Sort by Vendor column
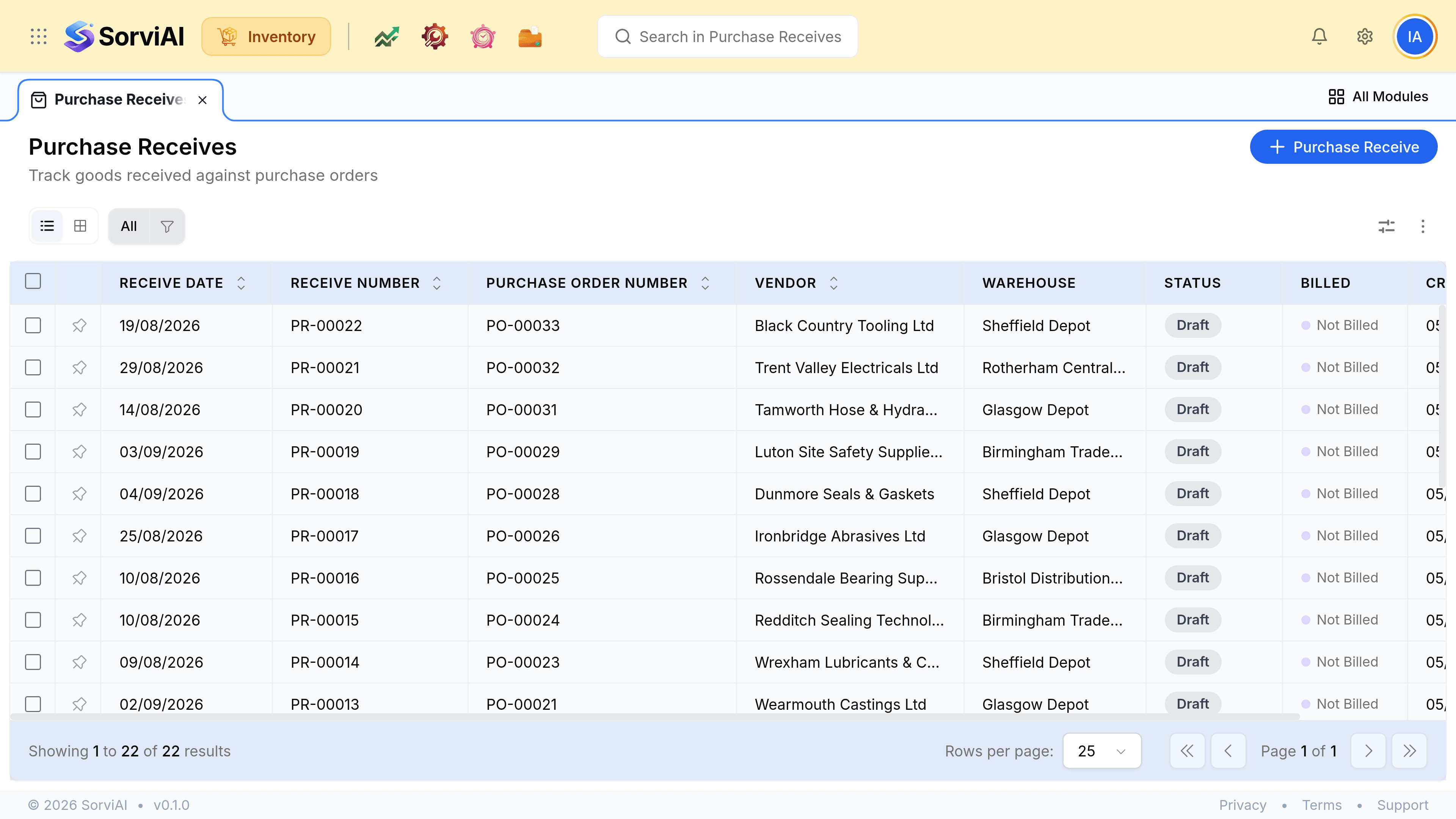The image size is (1456, 819). click(x=833, y=283)
